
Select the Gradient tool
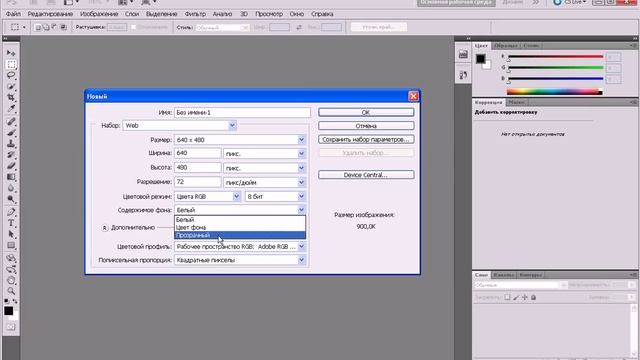tap(11, 177)
